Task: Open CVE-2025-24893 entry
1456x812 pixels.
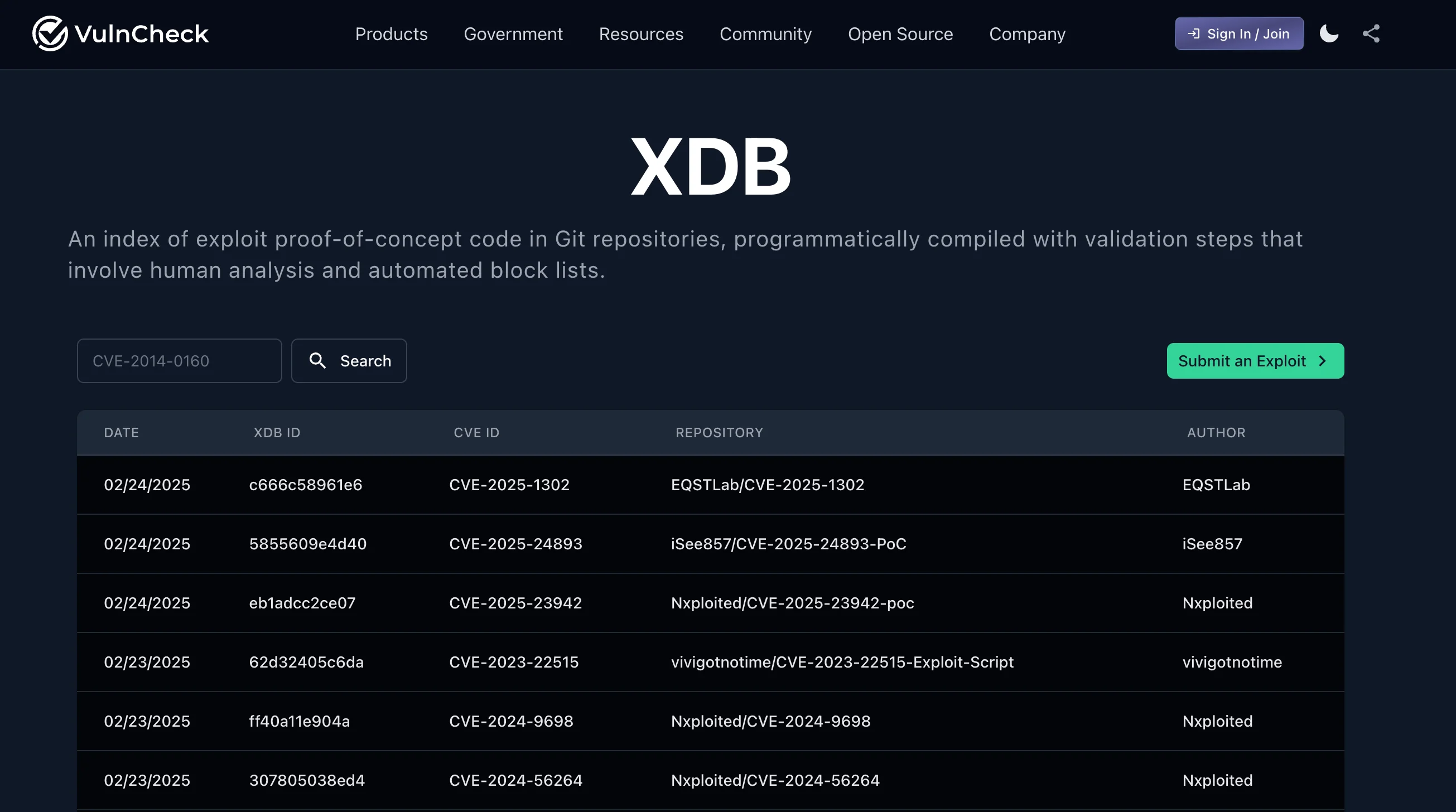Action: 515,544
